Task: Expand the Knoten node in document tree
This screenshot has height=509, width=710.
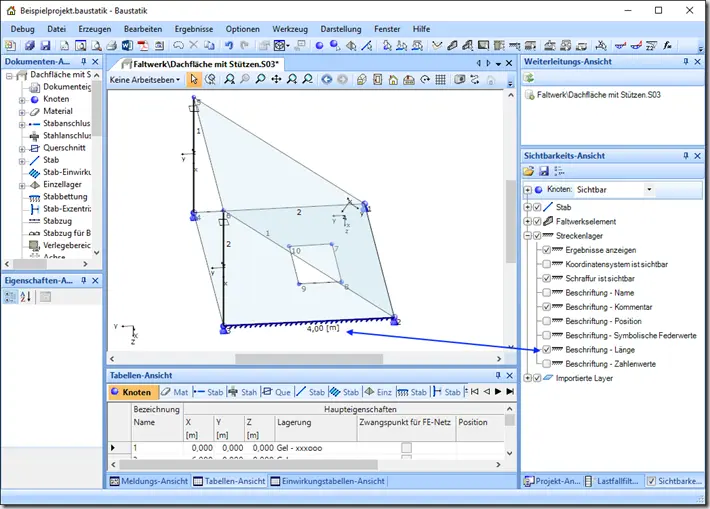Action: coord(22,100)
